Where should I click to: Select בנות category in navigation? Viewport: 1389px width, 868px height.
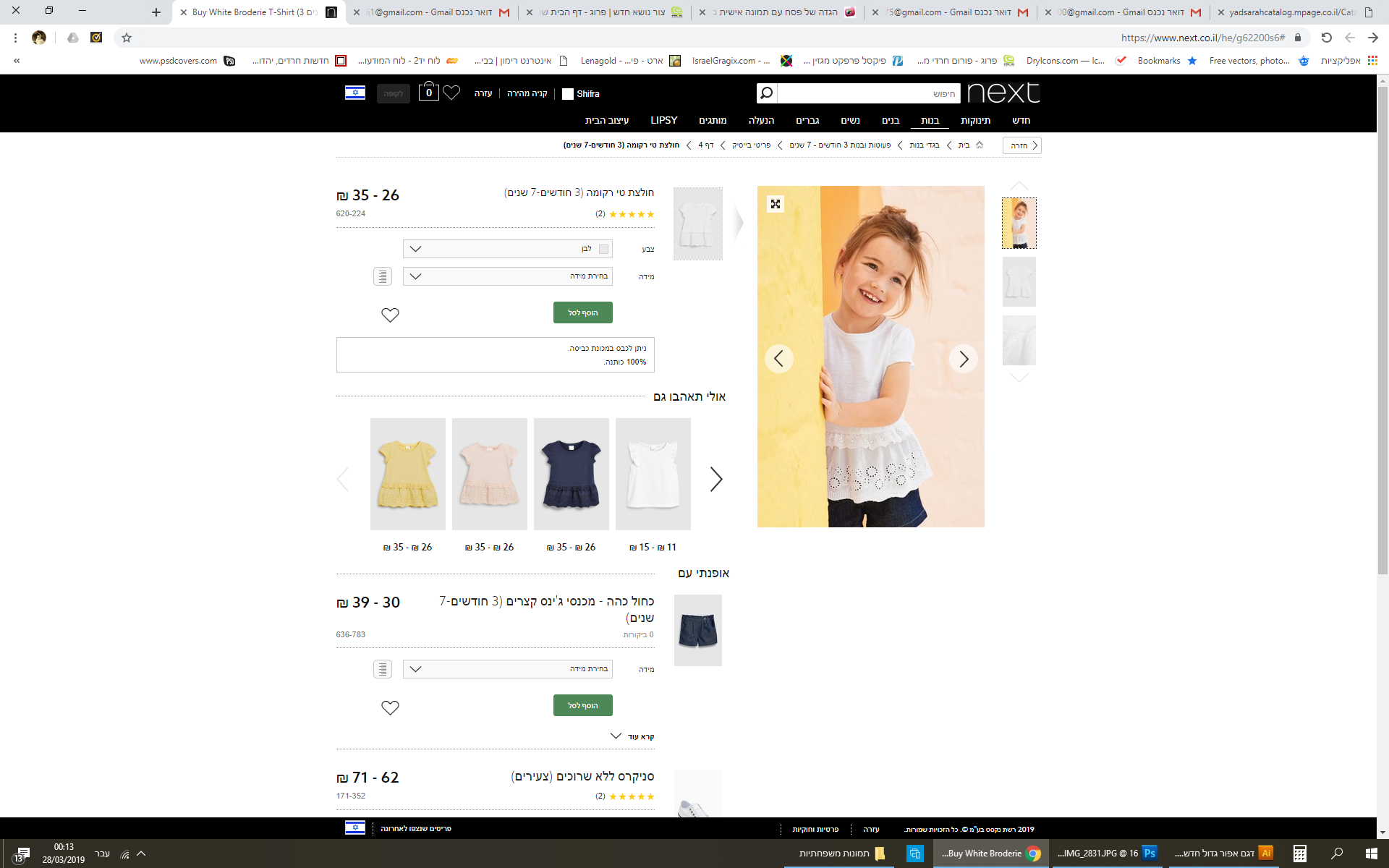click(930, 120)
